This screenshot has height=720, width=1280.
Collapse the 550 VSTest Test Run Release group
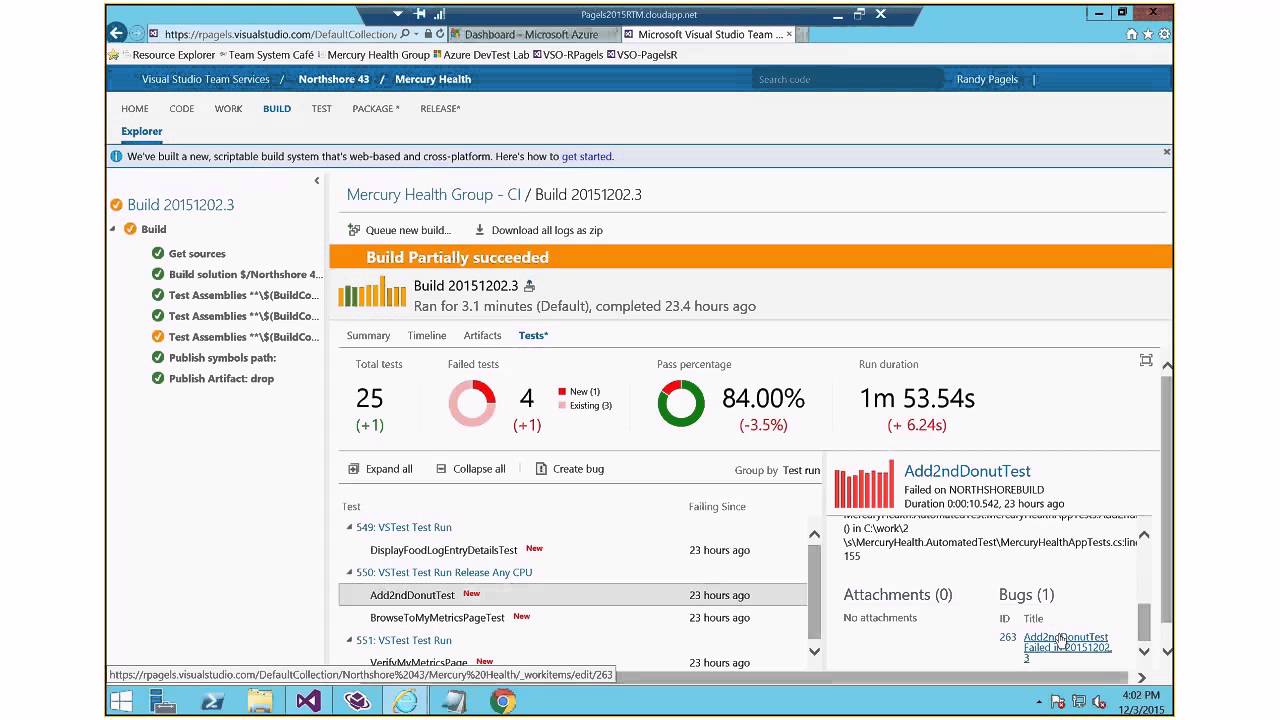click(350, 572)
